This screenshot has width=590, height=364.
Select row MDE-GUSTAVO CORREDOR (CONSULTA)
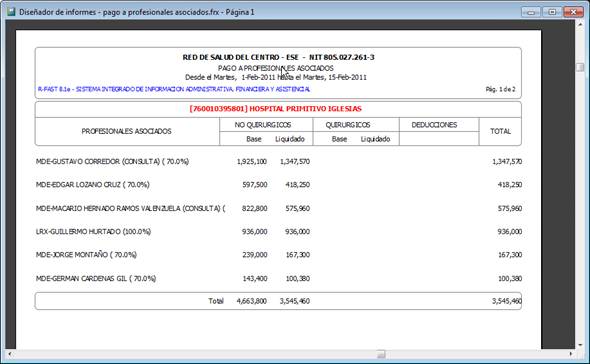tap(278, 161)
